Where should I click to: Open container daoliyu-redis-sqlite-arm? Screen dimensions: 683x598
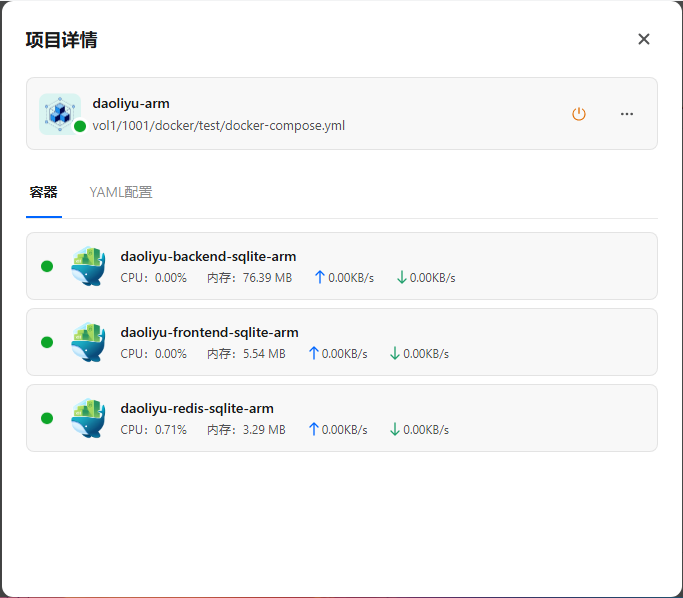[342, 418]
